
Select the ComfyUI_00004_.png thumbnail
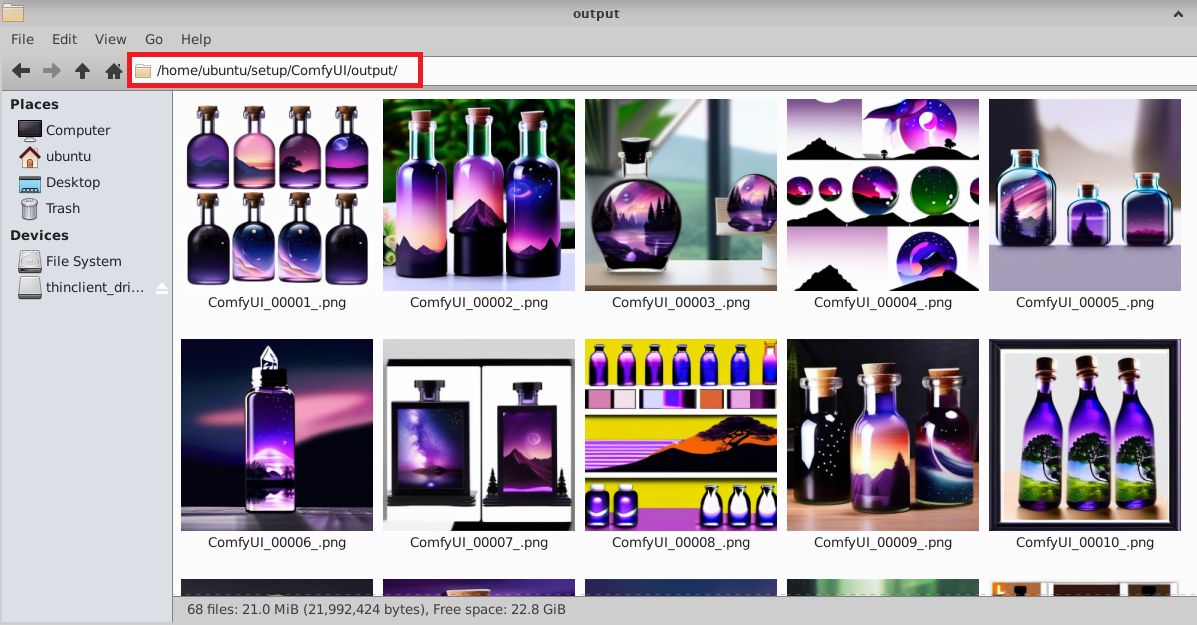click(882, 195)
